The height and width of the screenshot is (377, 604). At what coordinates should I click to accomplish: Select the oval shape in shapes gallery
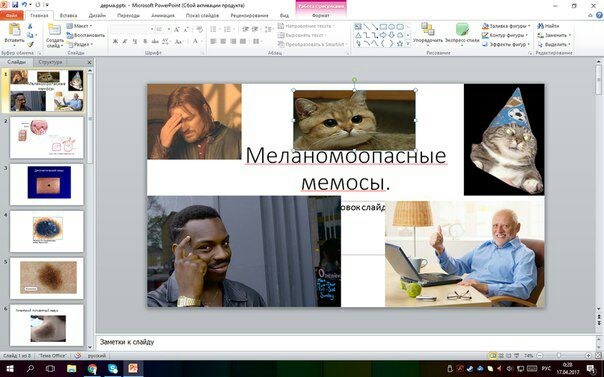coord(392,27)
